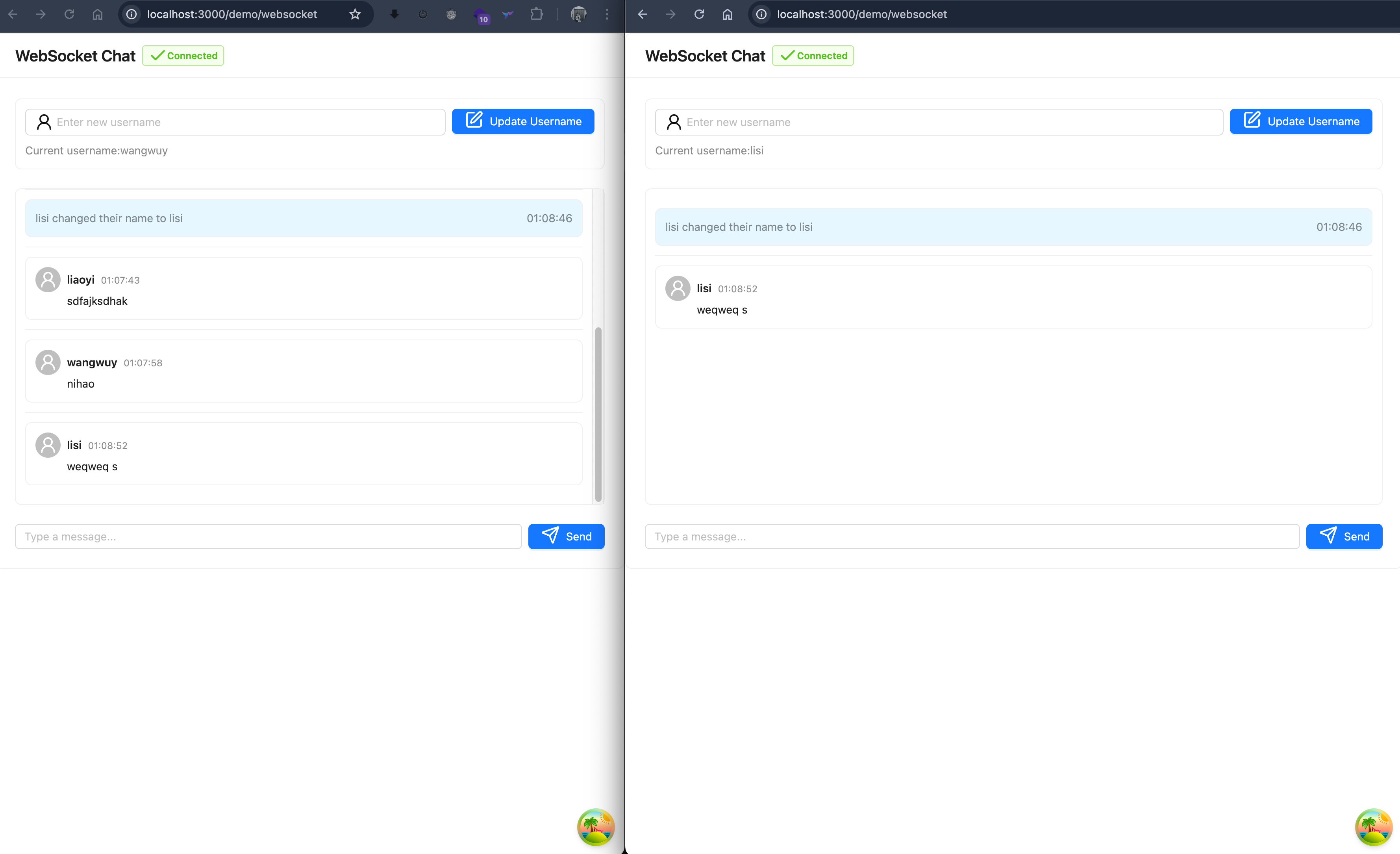Click profile avatar in browser toolbar
Viewport: 1400px width, 854px height.
coord(578,14)
